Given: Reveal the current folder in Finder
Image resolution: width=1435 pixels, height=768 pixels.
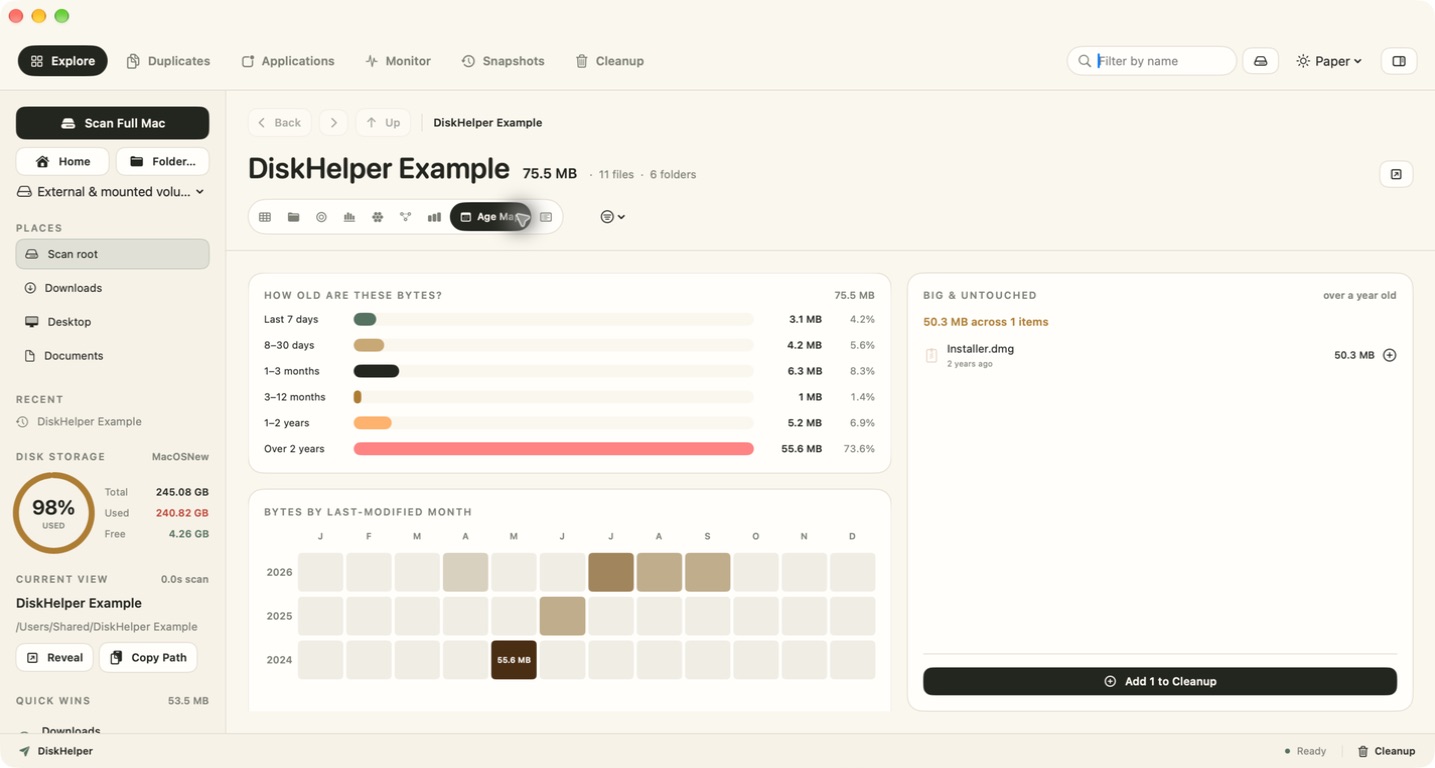Looking at the screenshot, I should (x=55, y=657).
